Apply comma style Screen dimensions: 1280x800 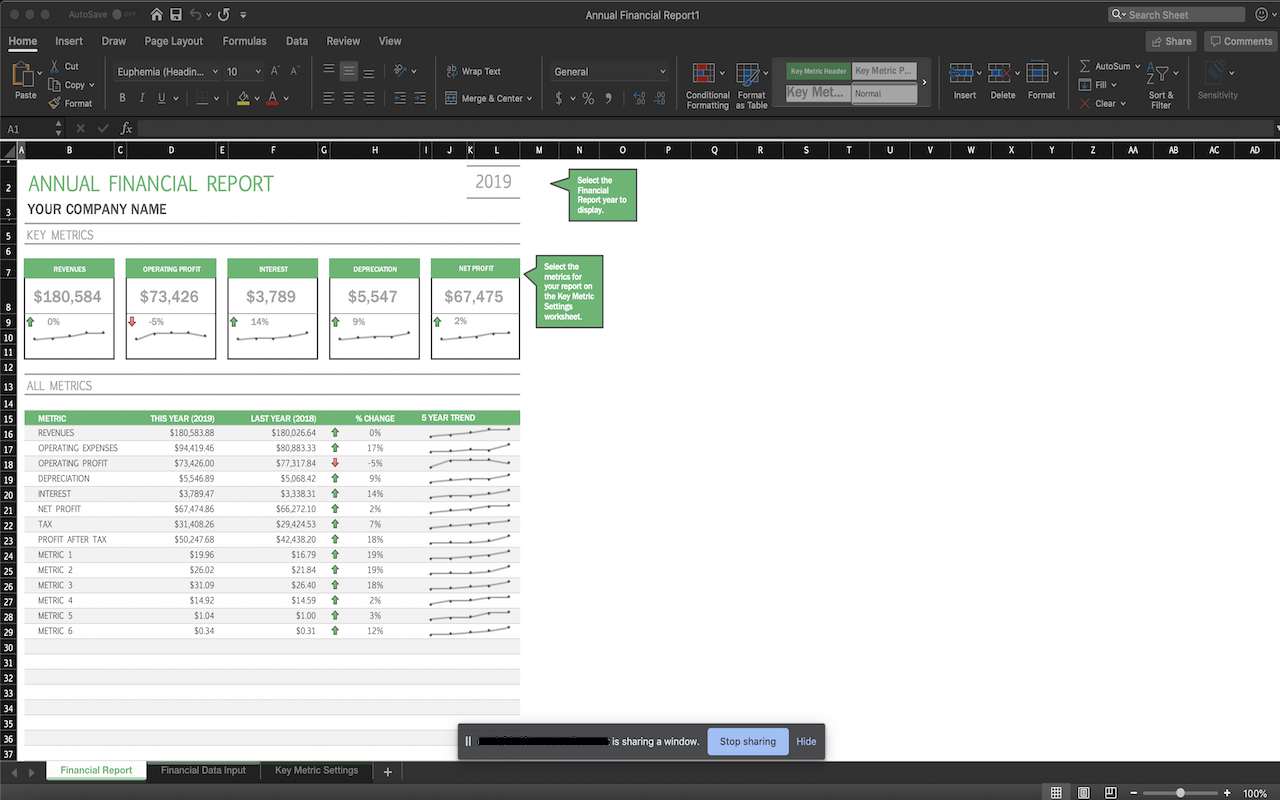609,98
